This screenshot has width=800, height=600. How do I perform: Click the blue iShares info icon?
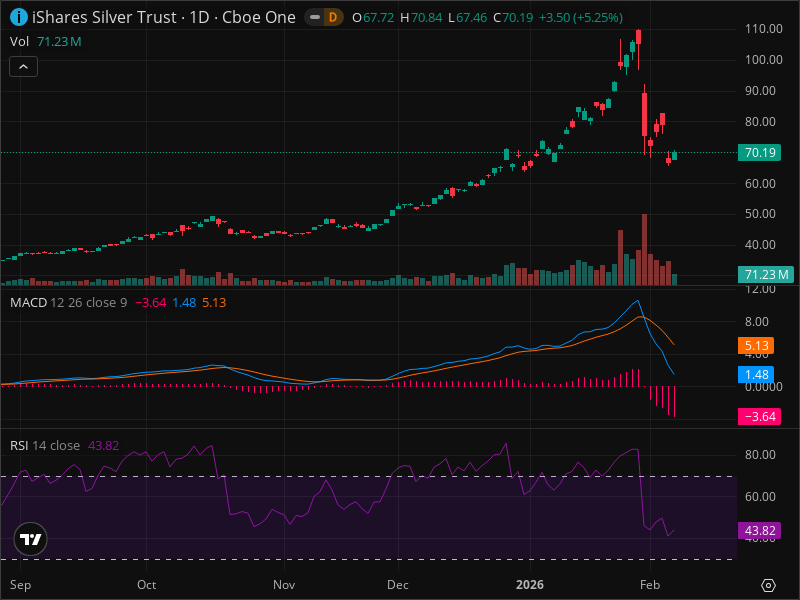tap(19, 17)
